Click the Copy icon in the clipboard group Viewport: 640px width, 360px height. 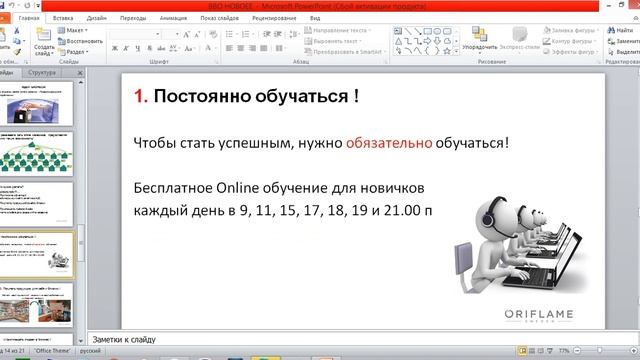[x=17, y=41]
